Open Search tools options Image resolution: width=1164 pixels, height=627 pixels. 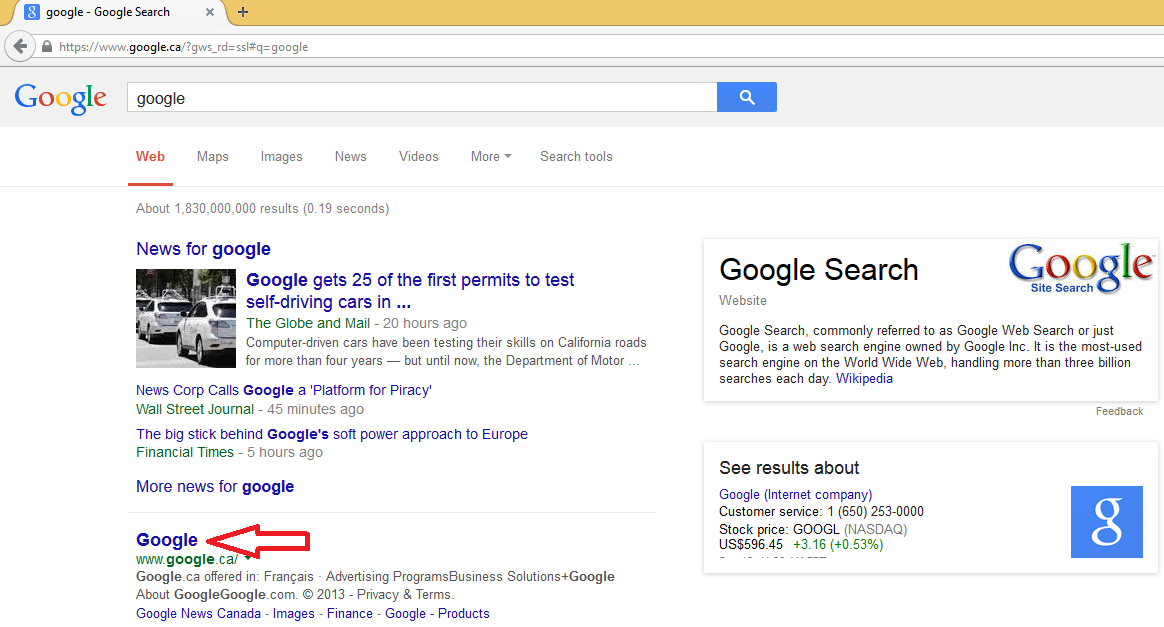click(x=576, y=157)
